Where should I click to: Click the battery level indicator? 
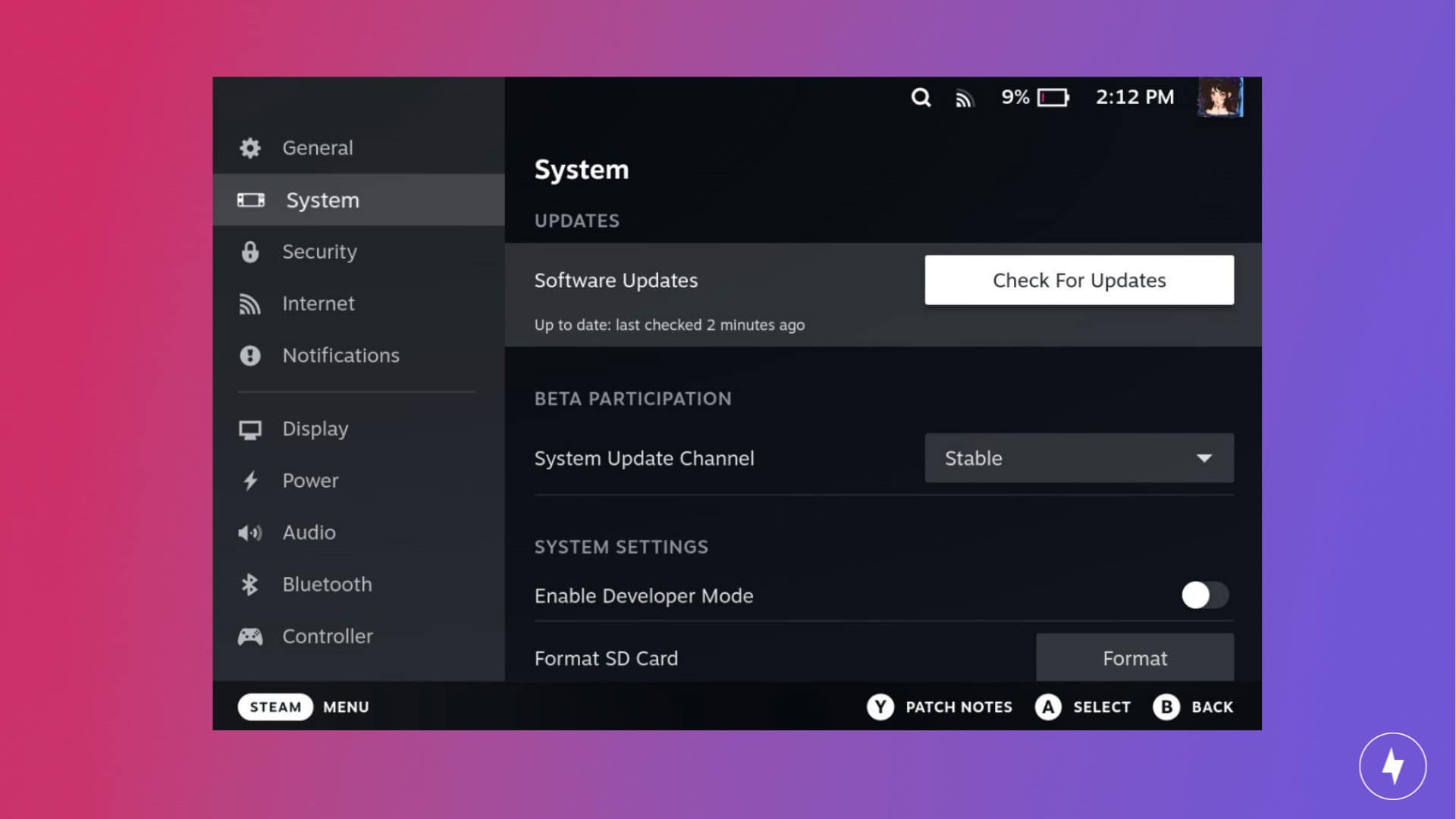click(1050, 98)
